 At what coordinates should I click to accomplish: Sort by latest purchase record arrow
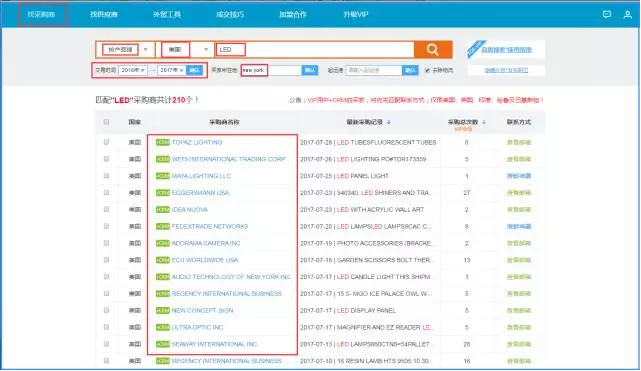point(389,122)
